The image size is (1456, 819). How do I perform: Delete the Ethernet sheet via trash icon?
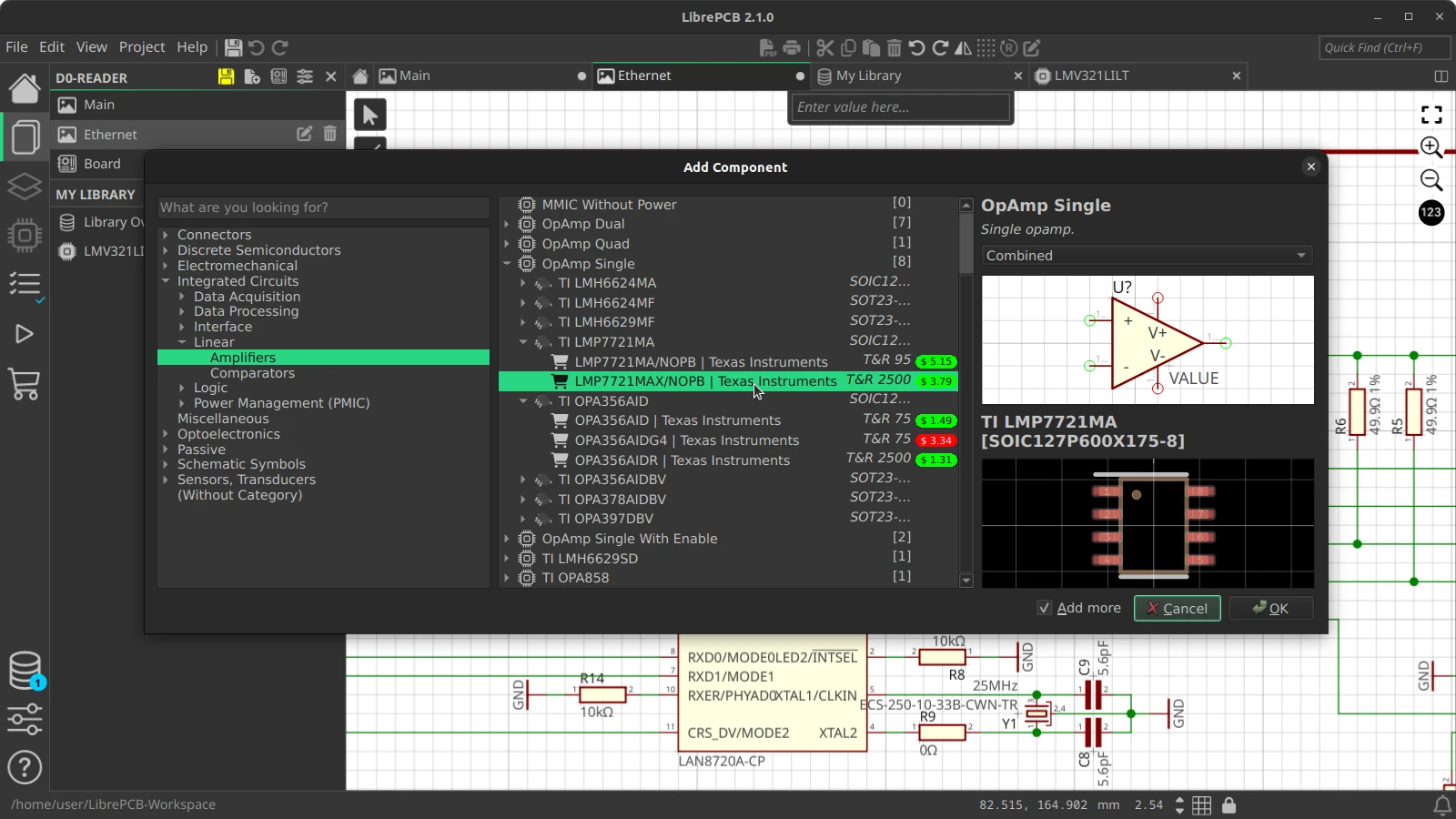[329, 134]
